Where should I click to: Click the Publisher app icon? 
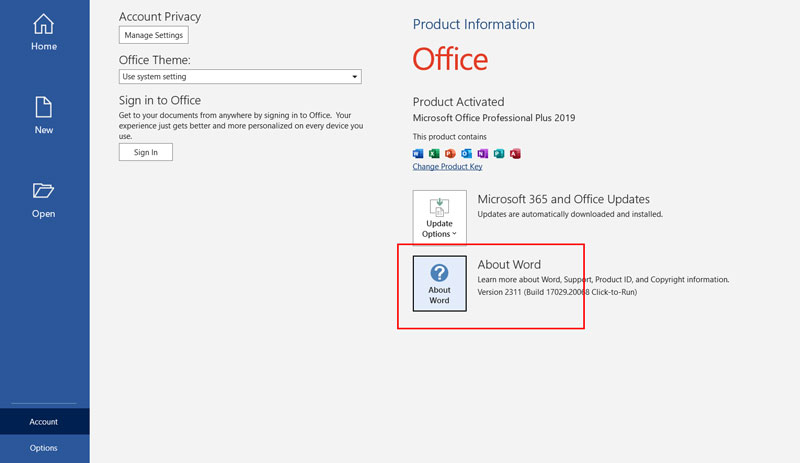pos(499,153)
